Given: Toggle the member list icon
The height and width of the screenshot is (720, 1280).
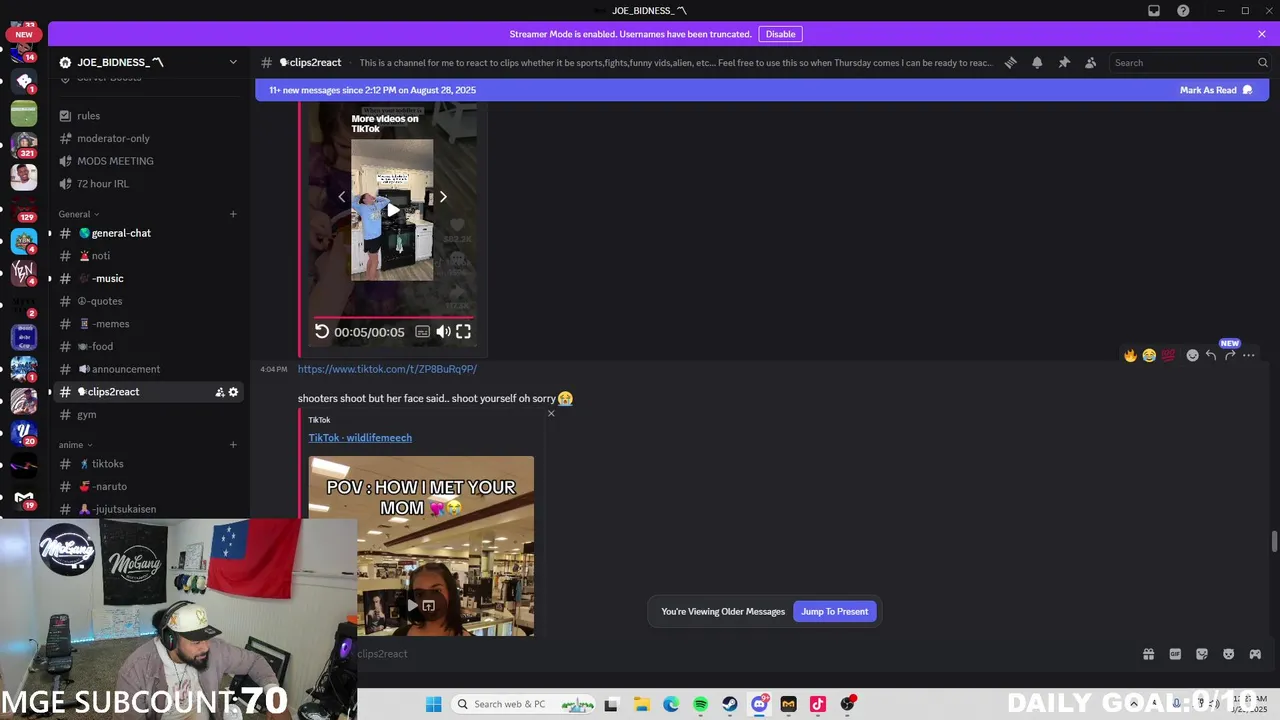Looking at the screenshot, I should coord(1091,62).
